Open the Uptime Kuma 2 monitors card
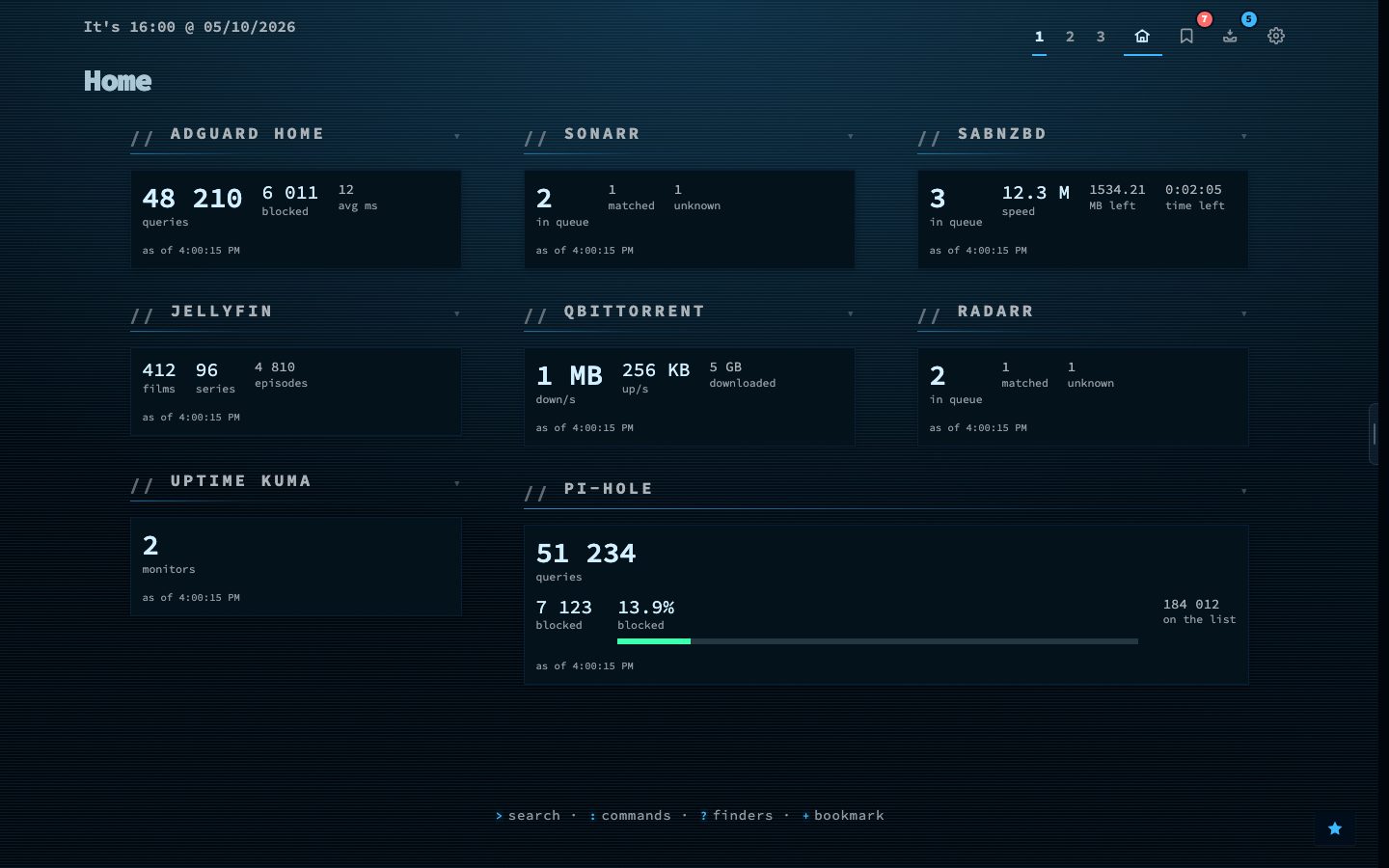Screen dimensions: 1389x868 [296, 566]
